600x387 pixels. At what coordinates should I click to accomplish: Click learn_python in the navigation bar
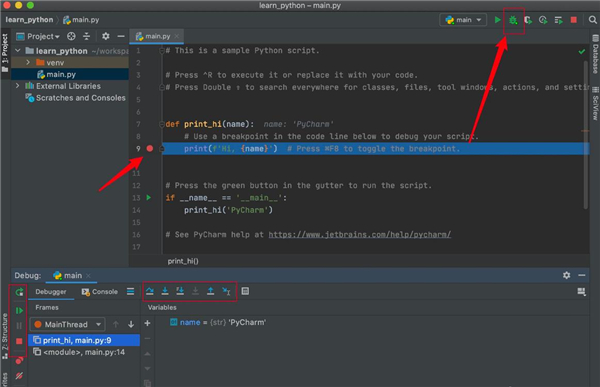coord(29,20)
